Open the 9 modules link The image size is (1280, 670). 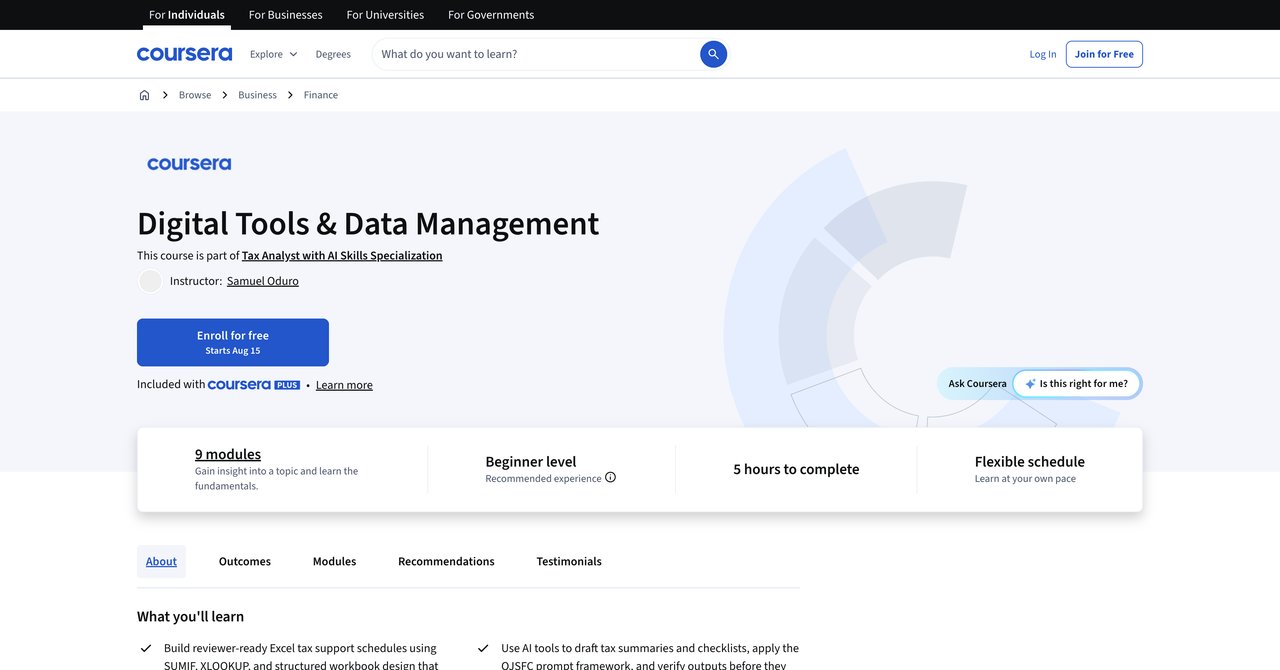coord(228,454)
